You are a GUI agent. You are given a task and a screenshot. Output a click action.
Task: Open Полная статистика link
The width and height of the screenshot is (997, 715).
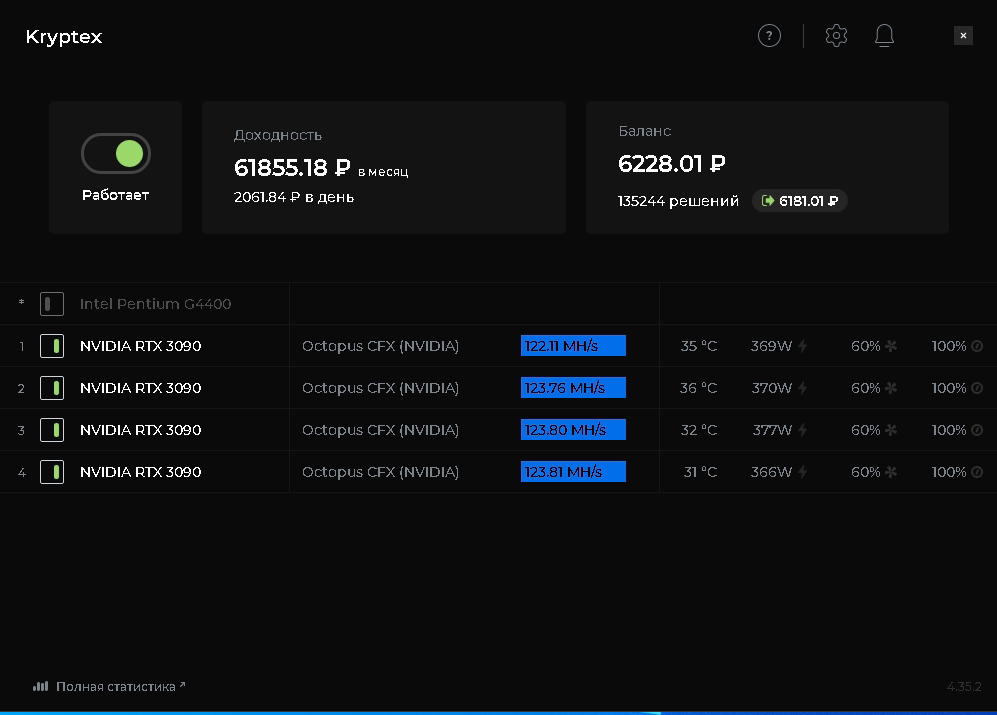(116, 686)
